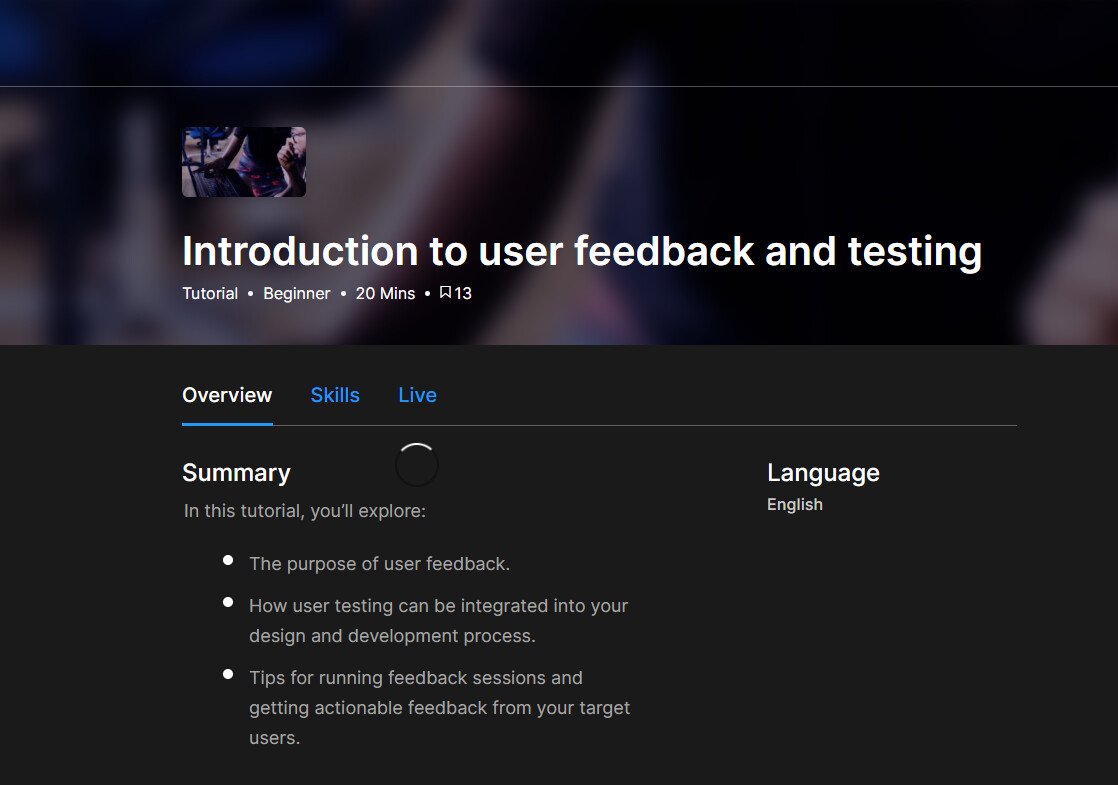Open the tutorial thumbnail image
Image resolution: width=1118 pixels, height=785 pixels.
pyautogui.click(x=244, y=162)
